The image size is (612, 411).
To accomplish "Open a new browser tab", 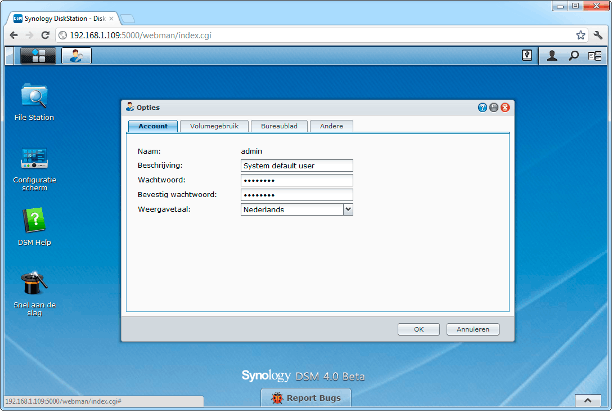I will (x=127, y=18).
